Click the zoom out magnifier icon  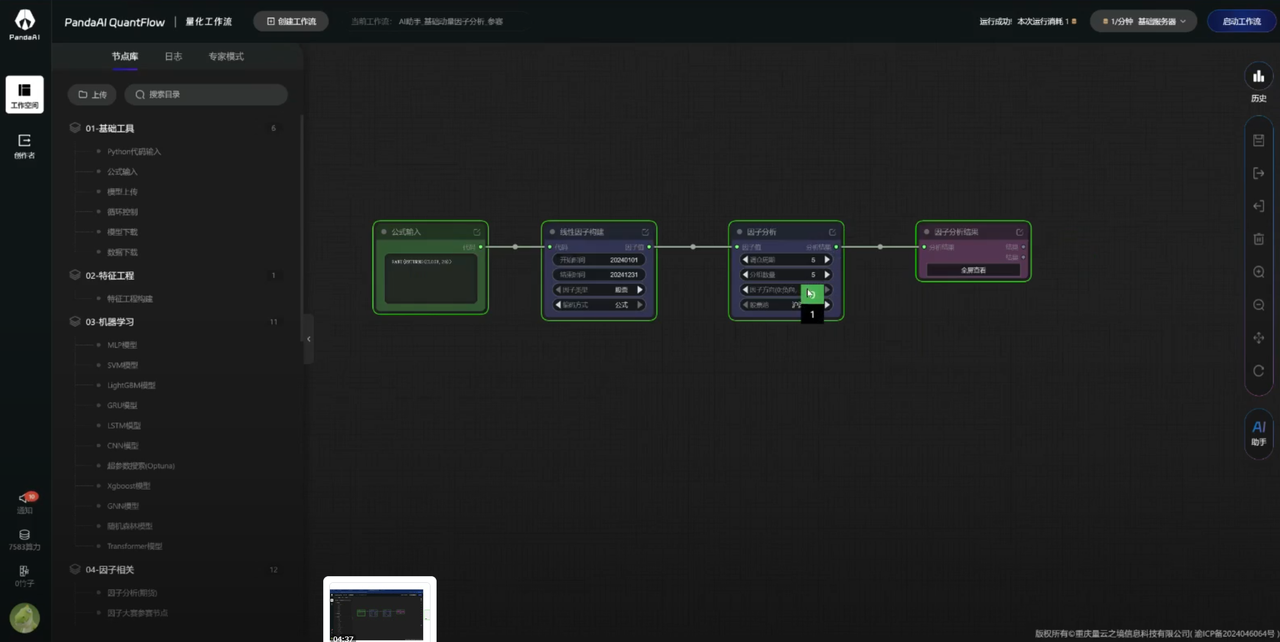pos(1258,305)
